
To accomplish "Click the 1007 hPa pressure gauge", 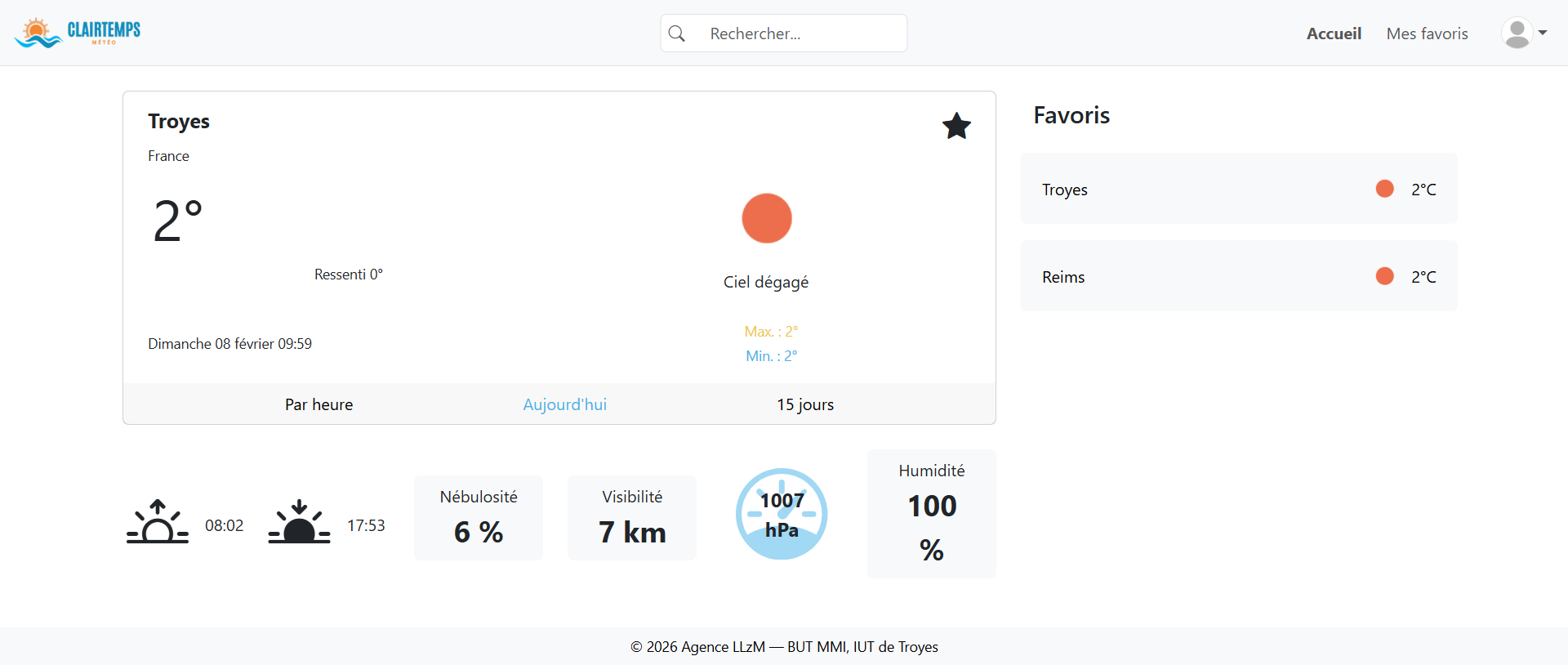I will (782, 514).
